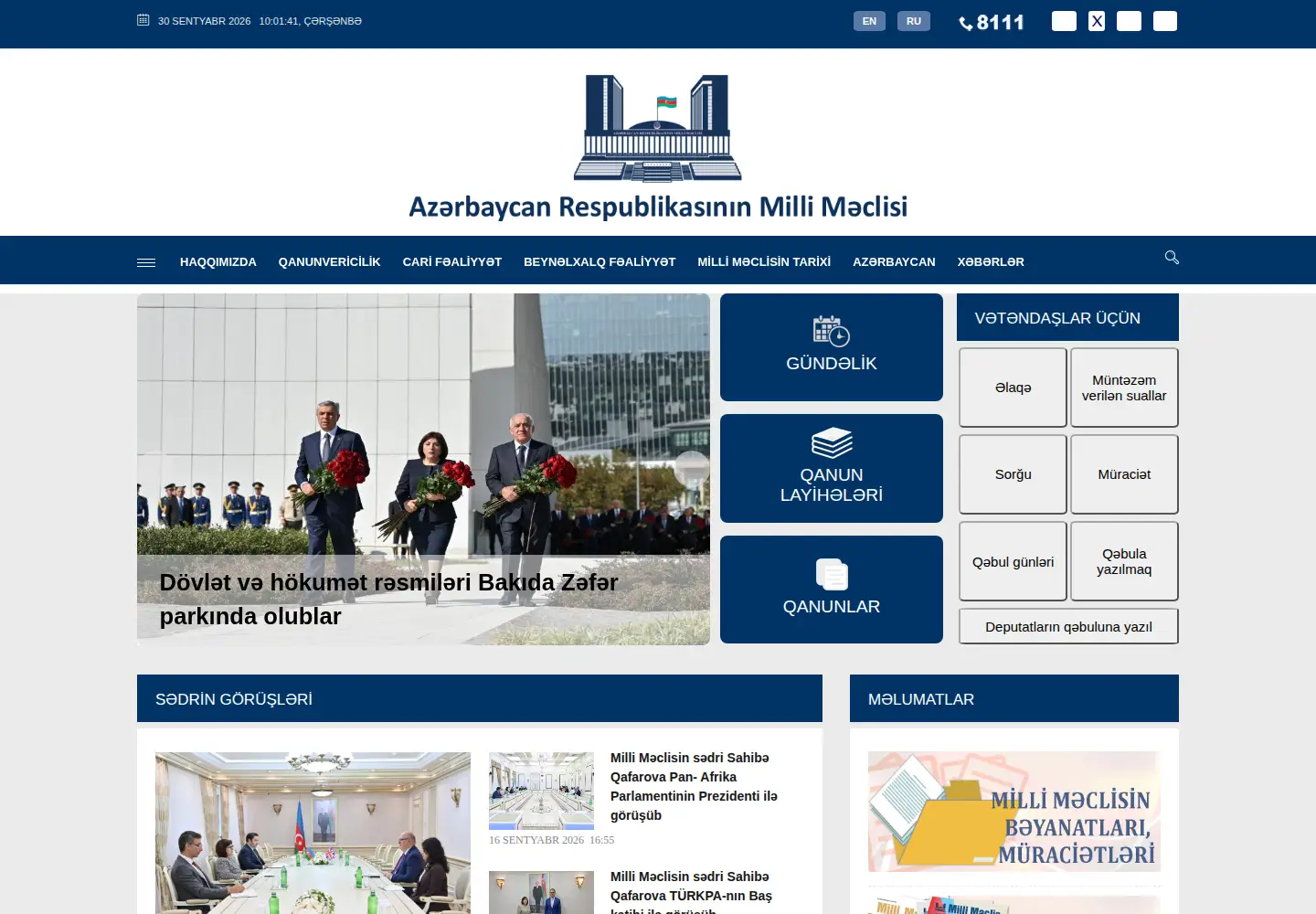
Task: Click the 8111 hotline number
Action: tap(1001, 22)
